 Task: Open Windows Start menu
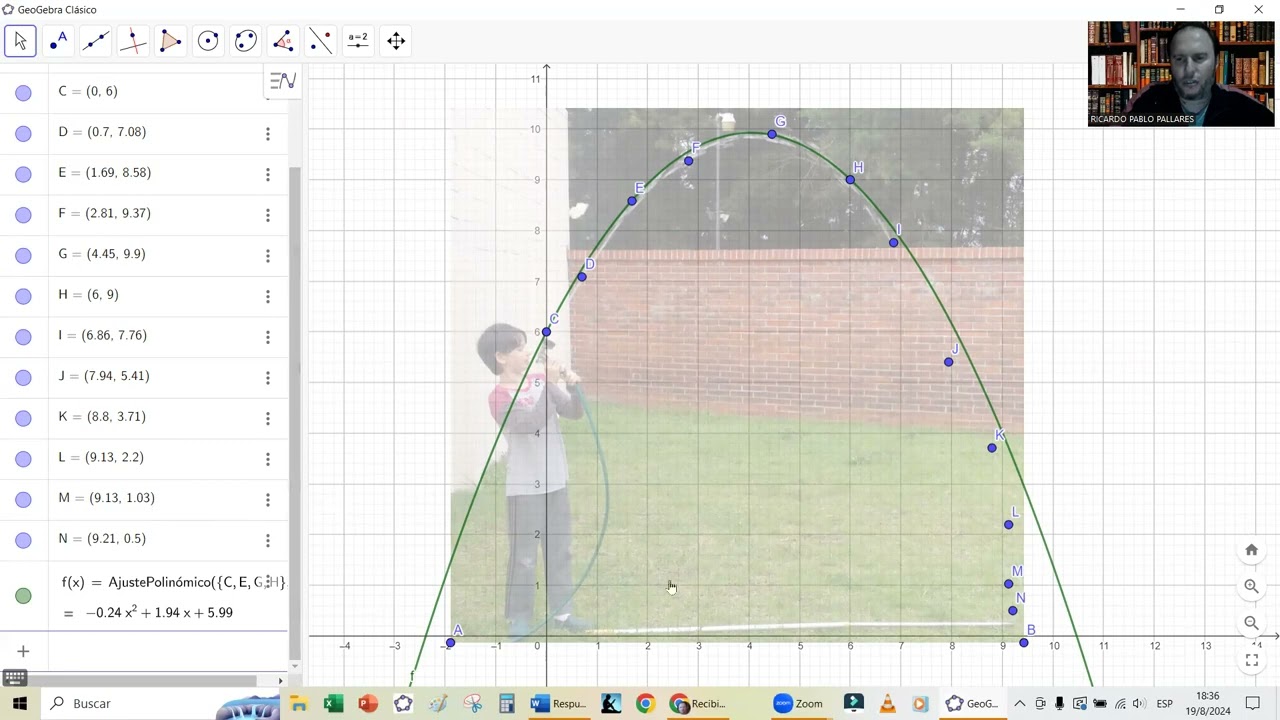19,703
